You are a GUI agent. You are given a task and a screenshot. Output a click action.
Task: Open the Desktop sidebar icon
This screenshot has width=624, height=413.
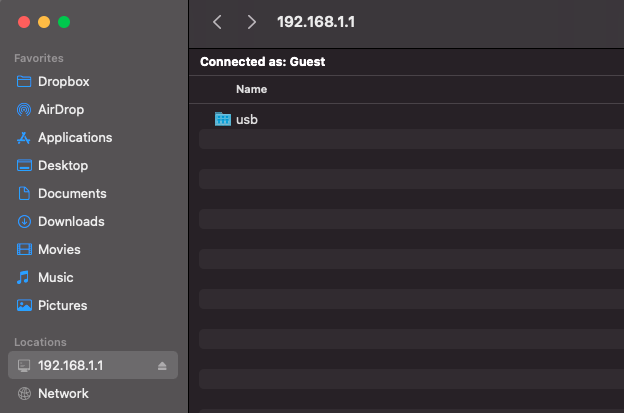24,166
